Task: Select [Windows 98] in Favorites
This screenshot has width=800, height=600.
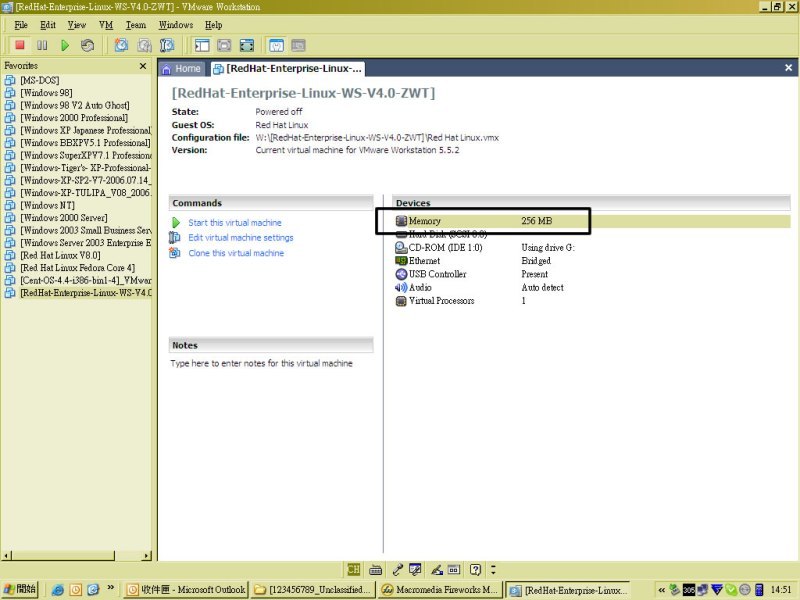Action: pos(46,93)
